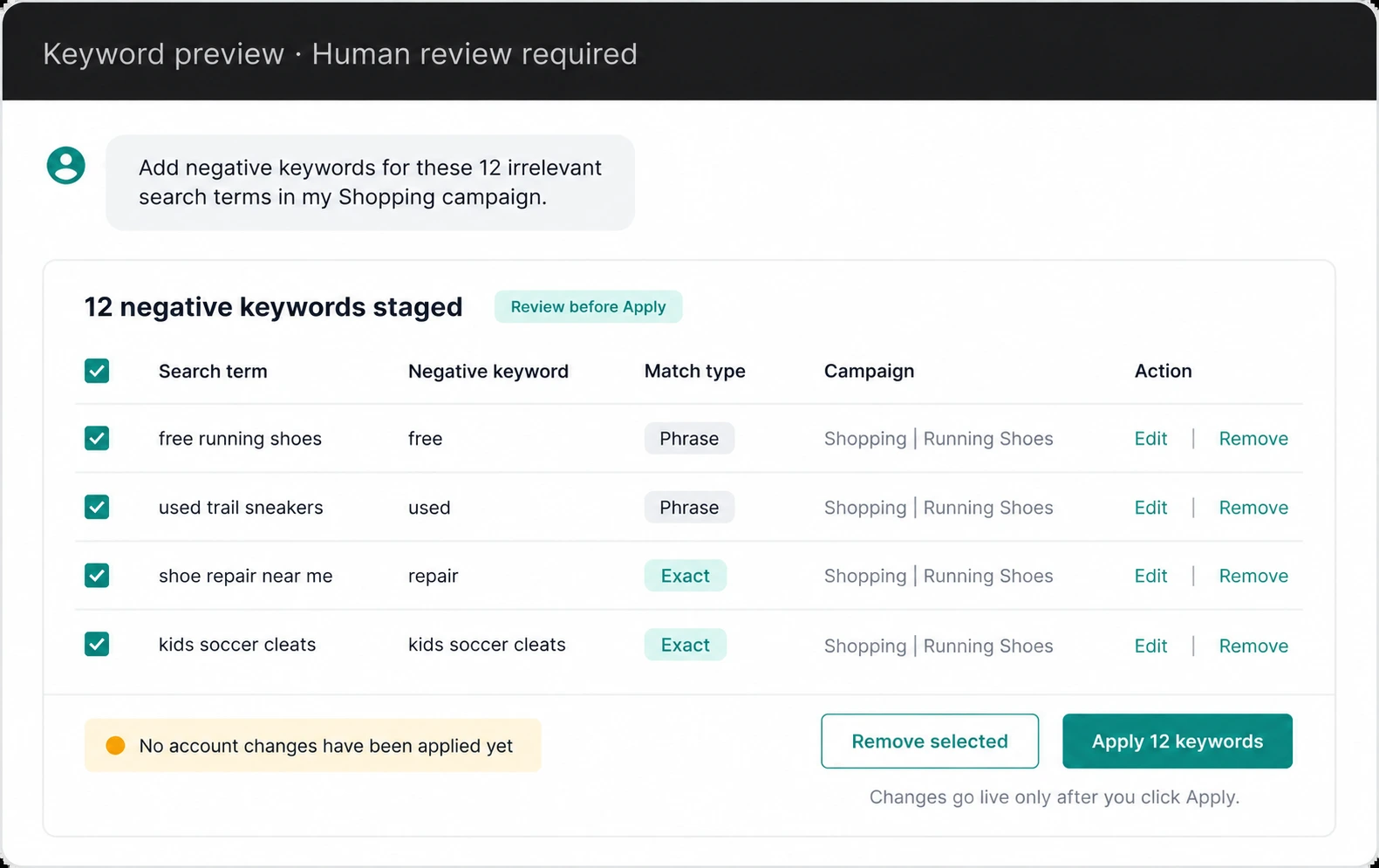Uncheck the kids soccer cleats row
The width and height of the screenshot is (1379, 868).
tap(97, 645)
